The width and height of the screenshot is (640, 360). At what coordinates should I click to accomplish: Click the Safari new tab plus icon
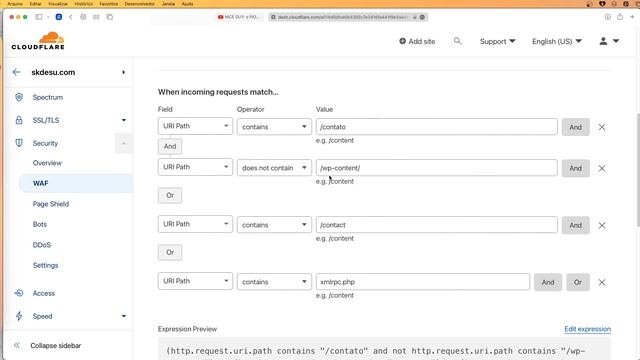tap(632, 17)
